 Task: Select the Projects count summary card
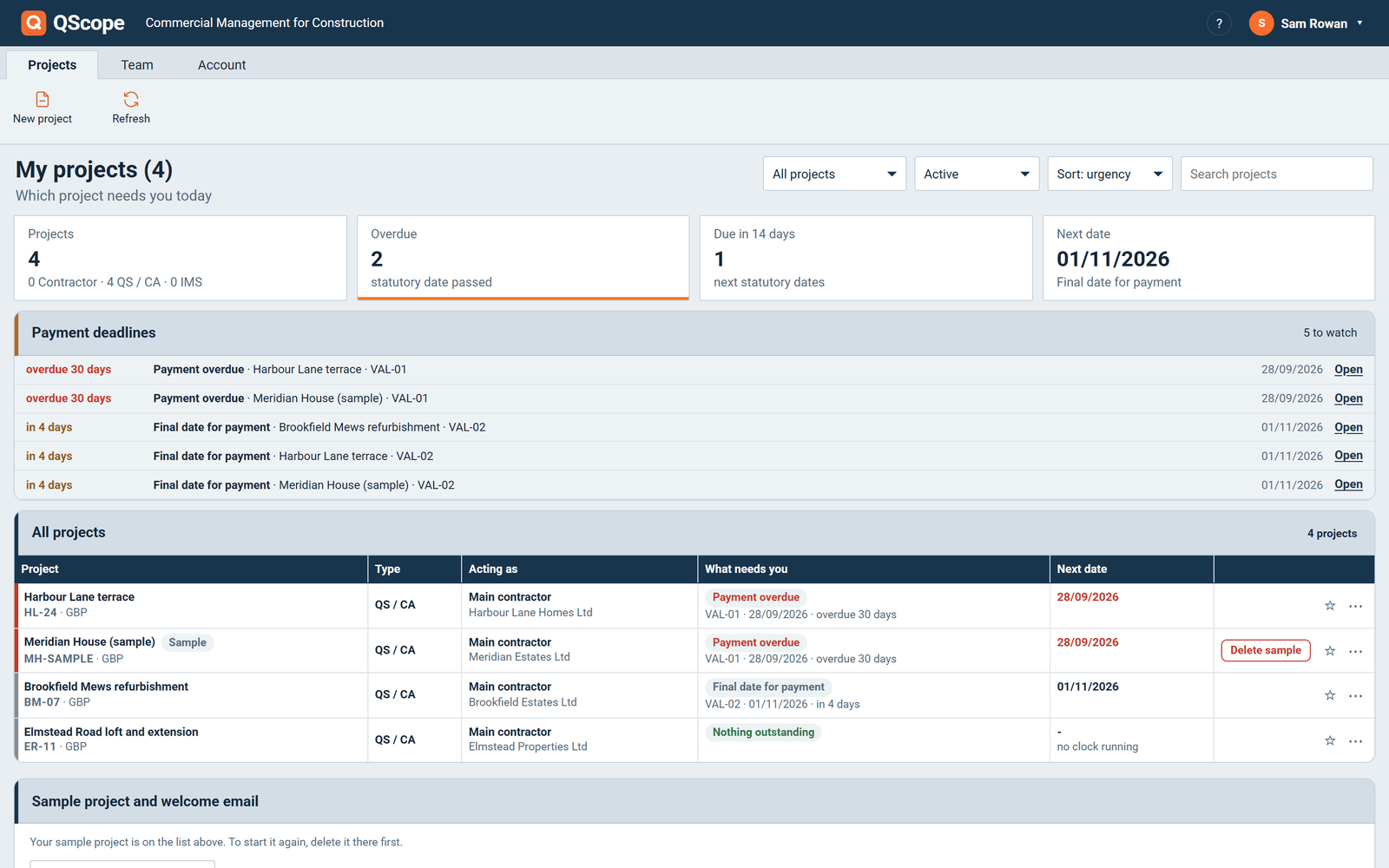coord(180,258)
